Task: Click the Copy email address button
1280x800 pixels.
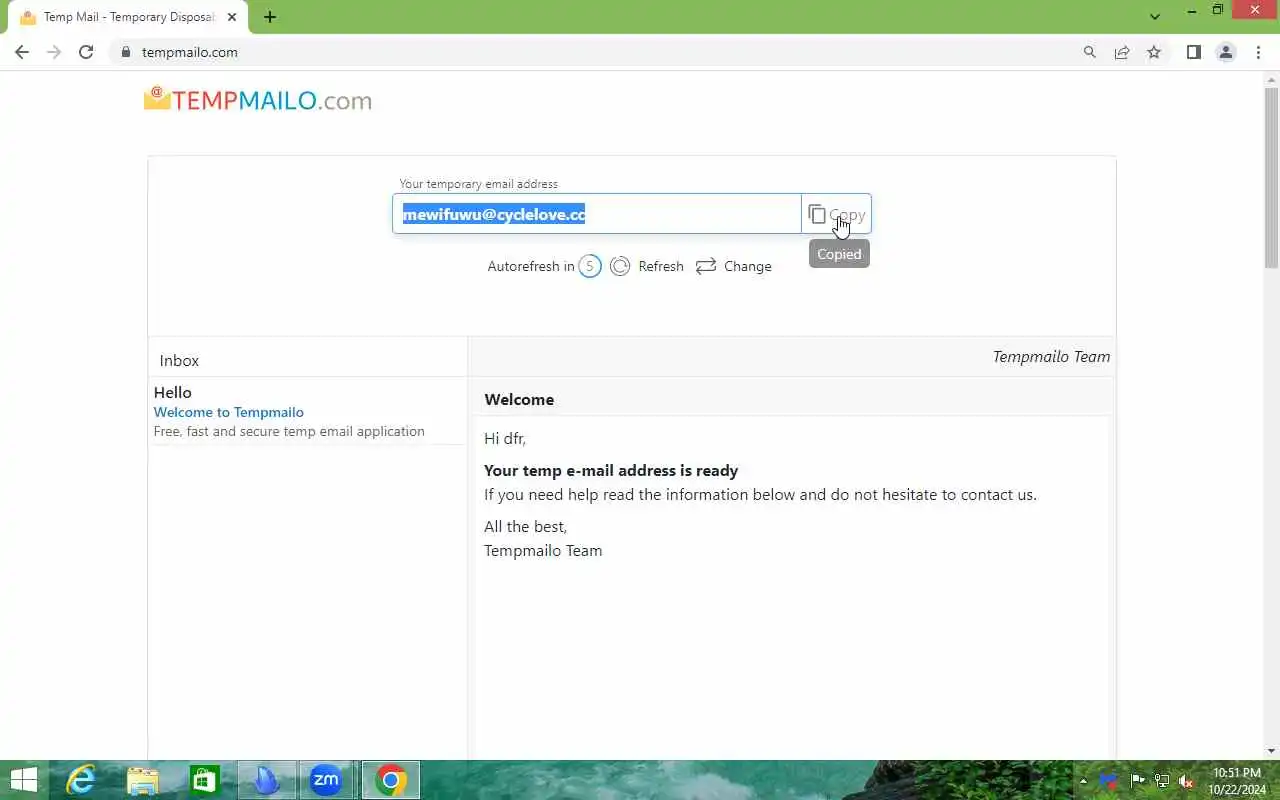Action: [836, 214]
